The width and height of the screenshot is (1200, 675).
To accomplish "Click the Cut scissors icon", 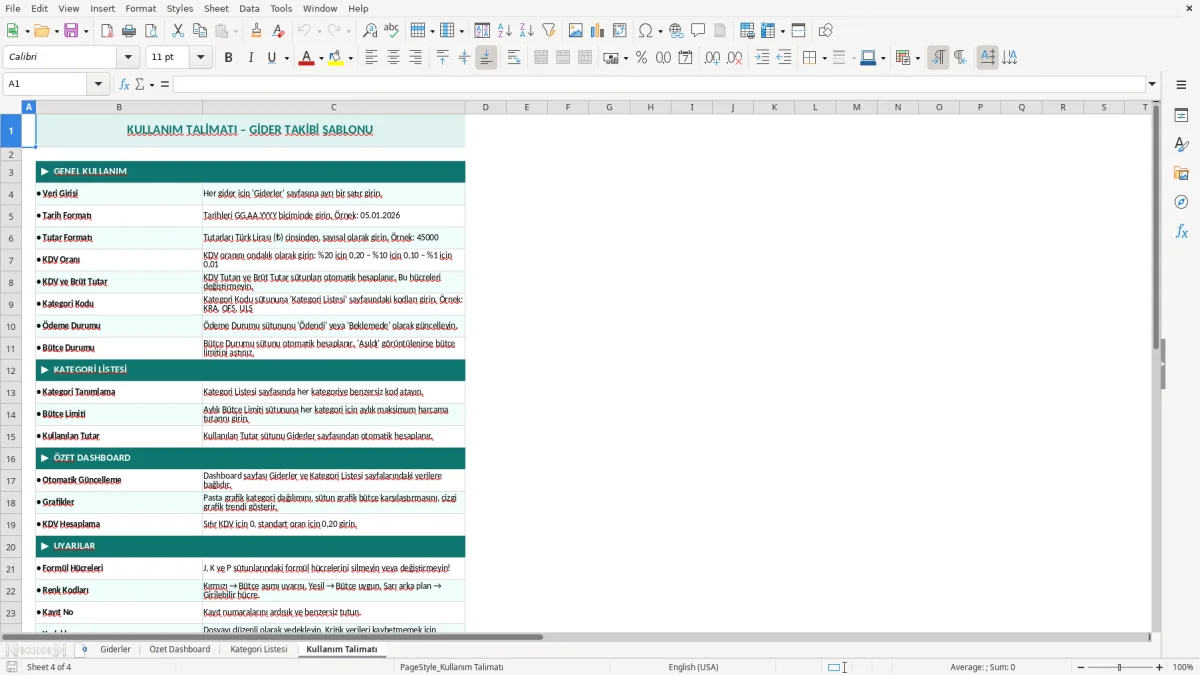I will [178, 31].
